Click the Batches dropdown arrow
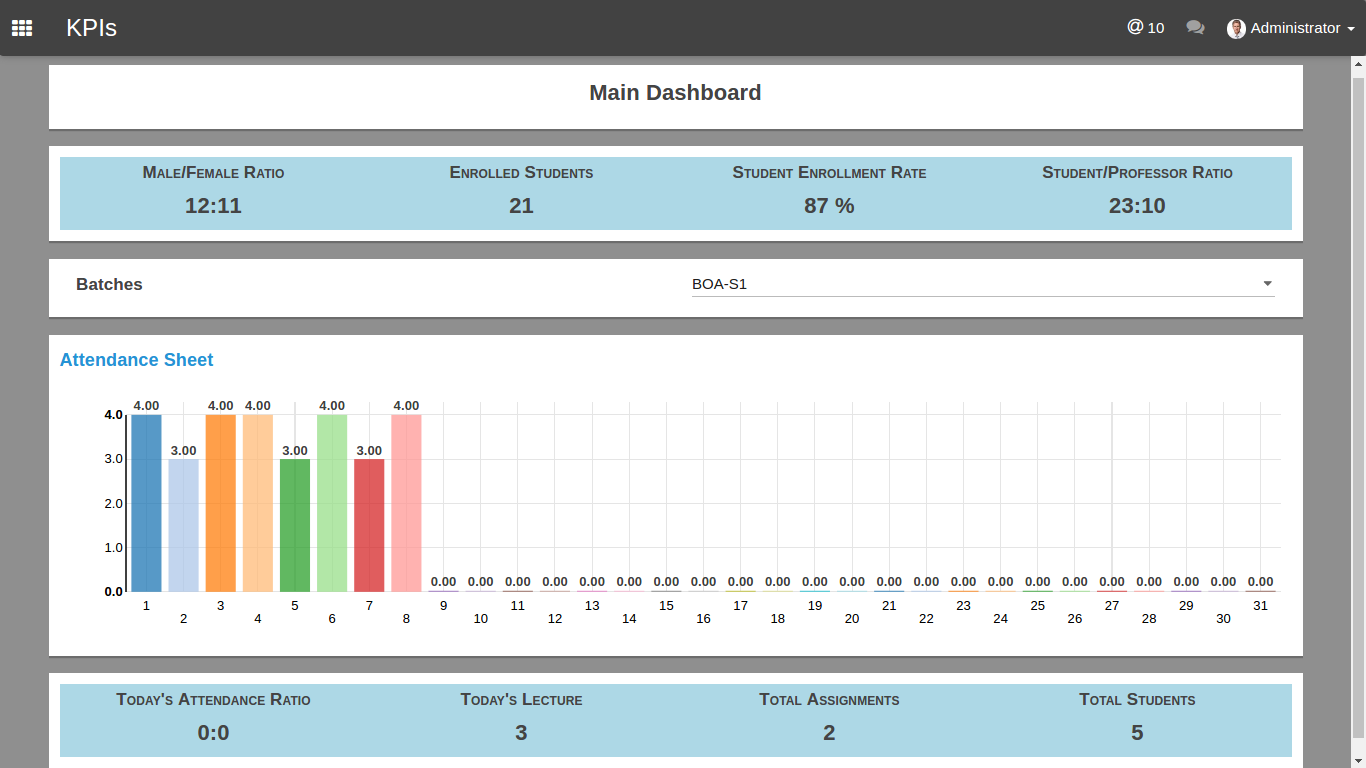 [x=1268, y=284]
